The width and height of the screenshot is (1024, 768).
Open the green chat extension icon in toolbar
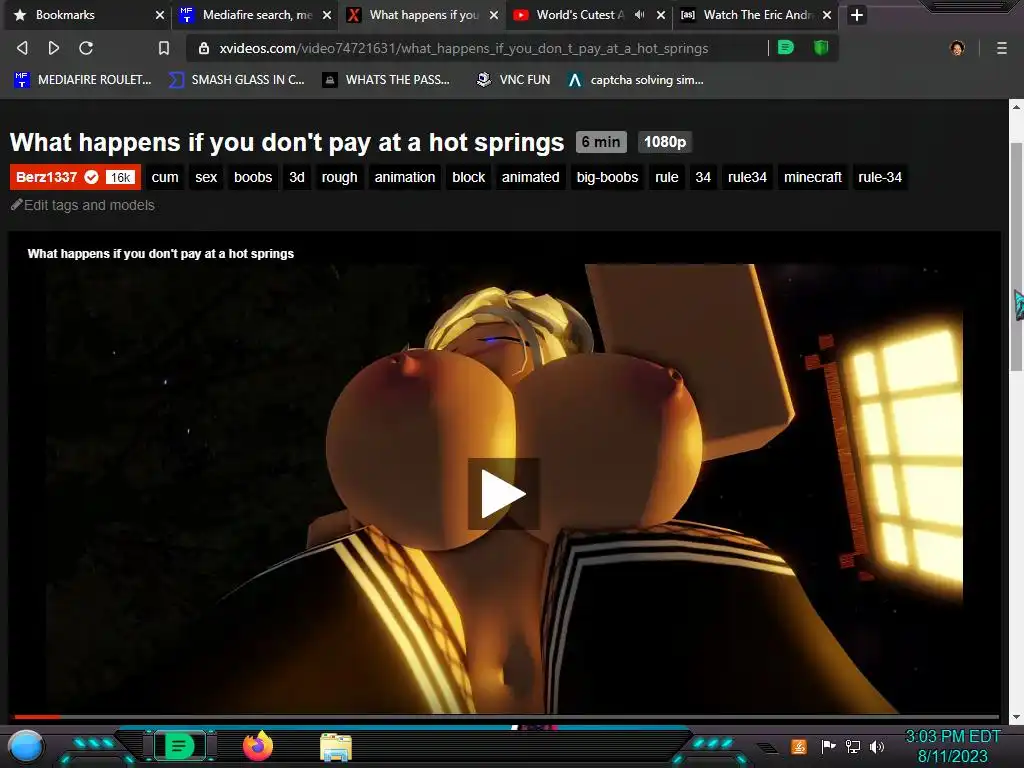pyautogui.click(x=786, y=48)
